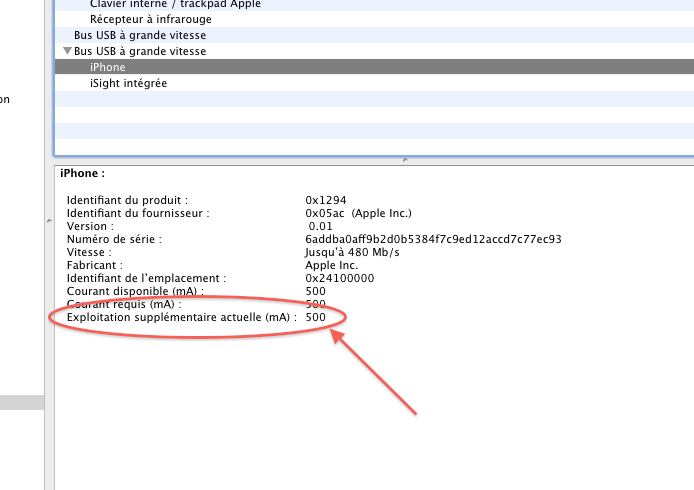This screenshot has width=694, height=490.
Task: Click the Version value 0.01
Action: click(x=320, y=226)
